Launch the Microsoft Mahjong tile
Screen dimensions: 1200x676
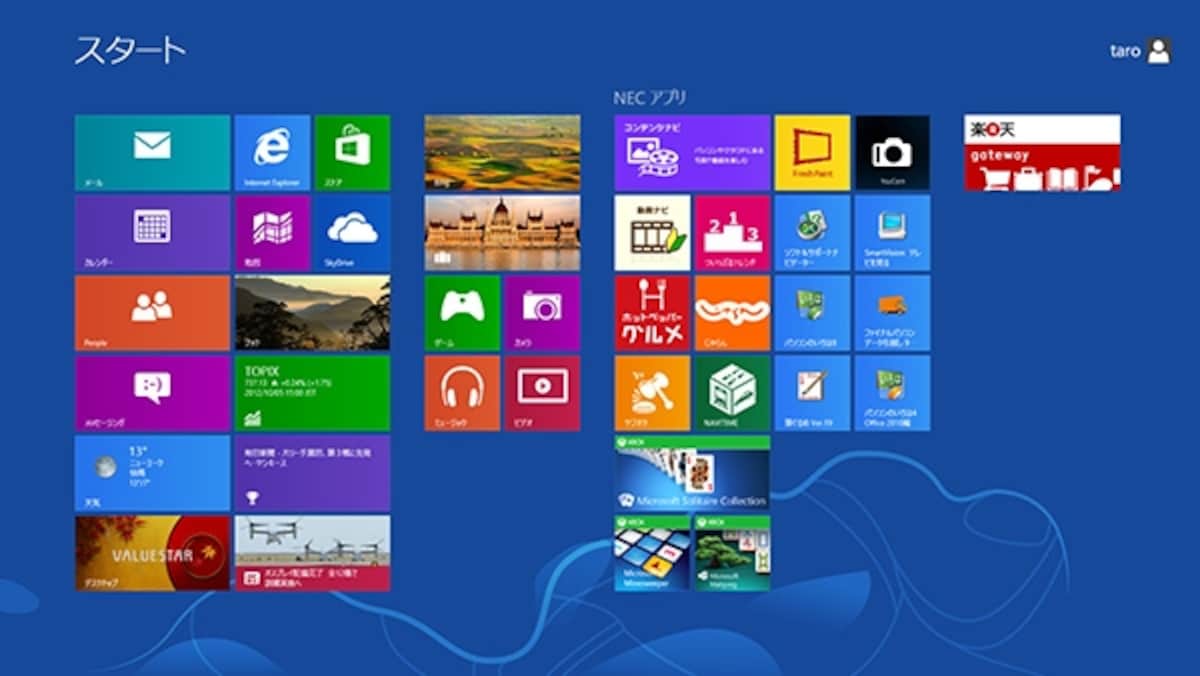[732, 552]
